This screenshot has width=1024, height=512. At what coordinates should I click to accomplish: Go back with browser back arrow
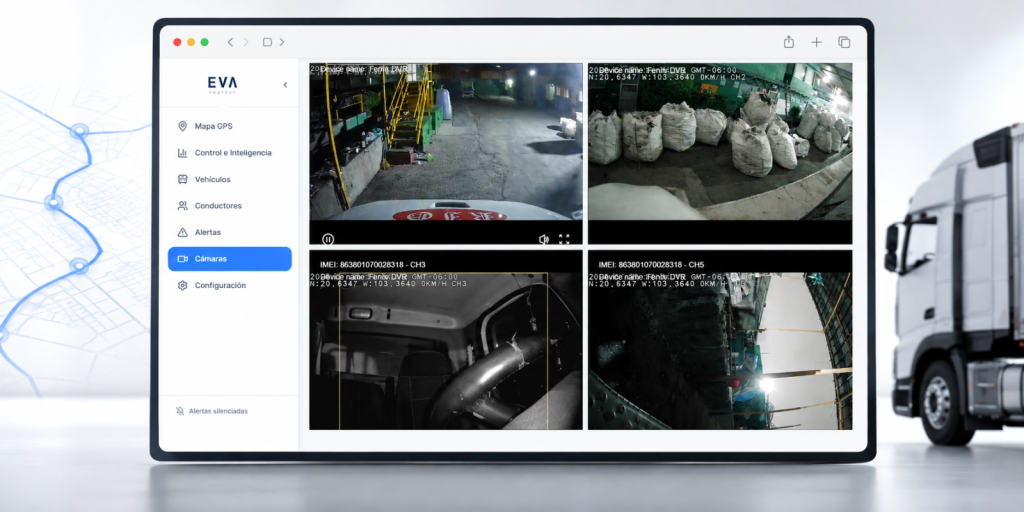click(230, 42)
